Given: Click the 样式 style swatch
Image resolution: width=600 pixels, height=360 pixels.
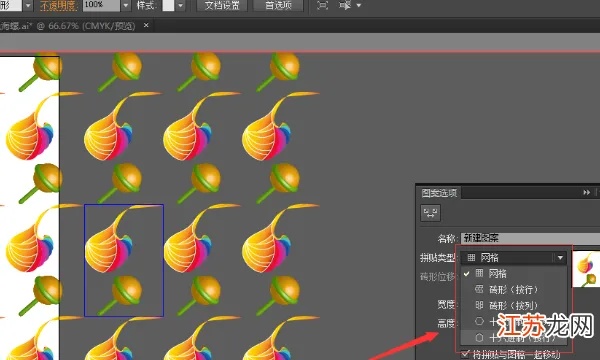Looking at the screenshot, I should pyautogui.click(x=168, y=5).
